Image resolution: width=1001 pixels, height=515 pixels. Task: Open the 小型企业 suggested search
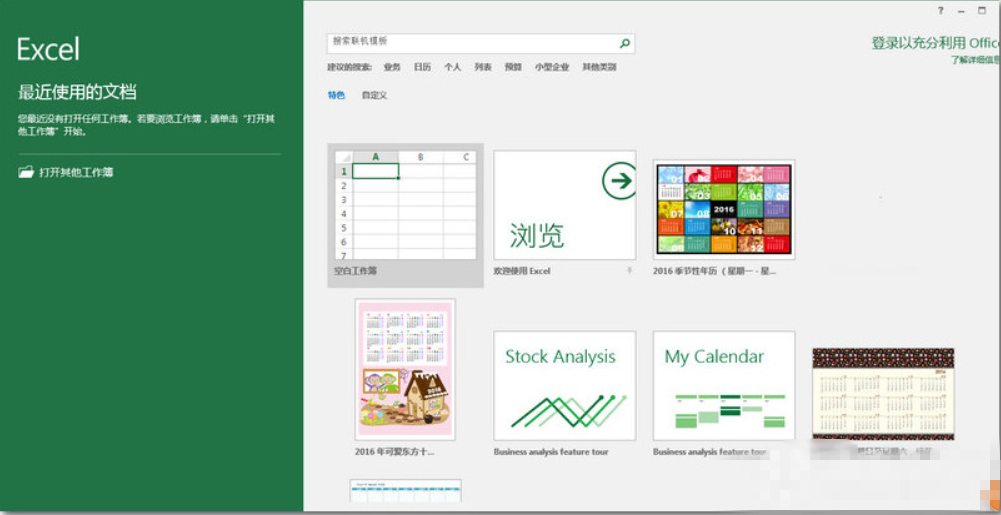point(551,67)
